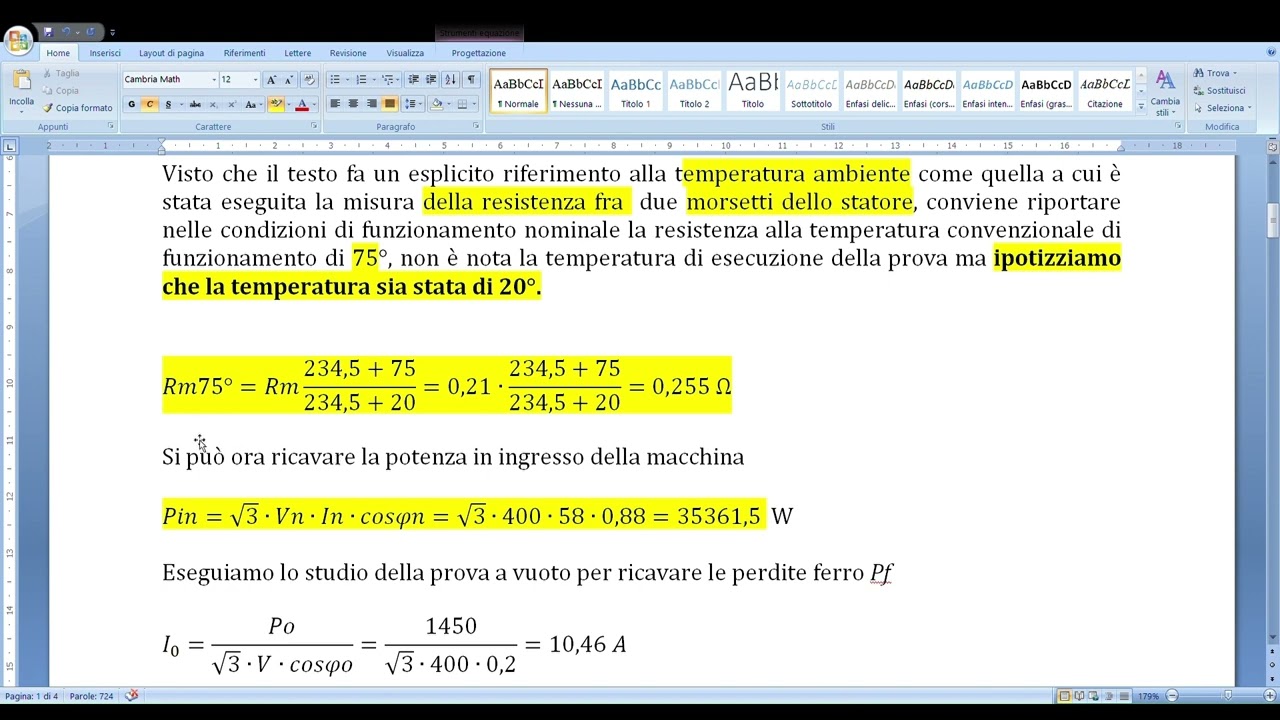Sort text with the A-Z sort icon
Image resolution: width=1280 pixels, height=720 pixels.
coord(450,80)
